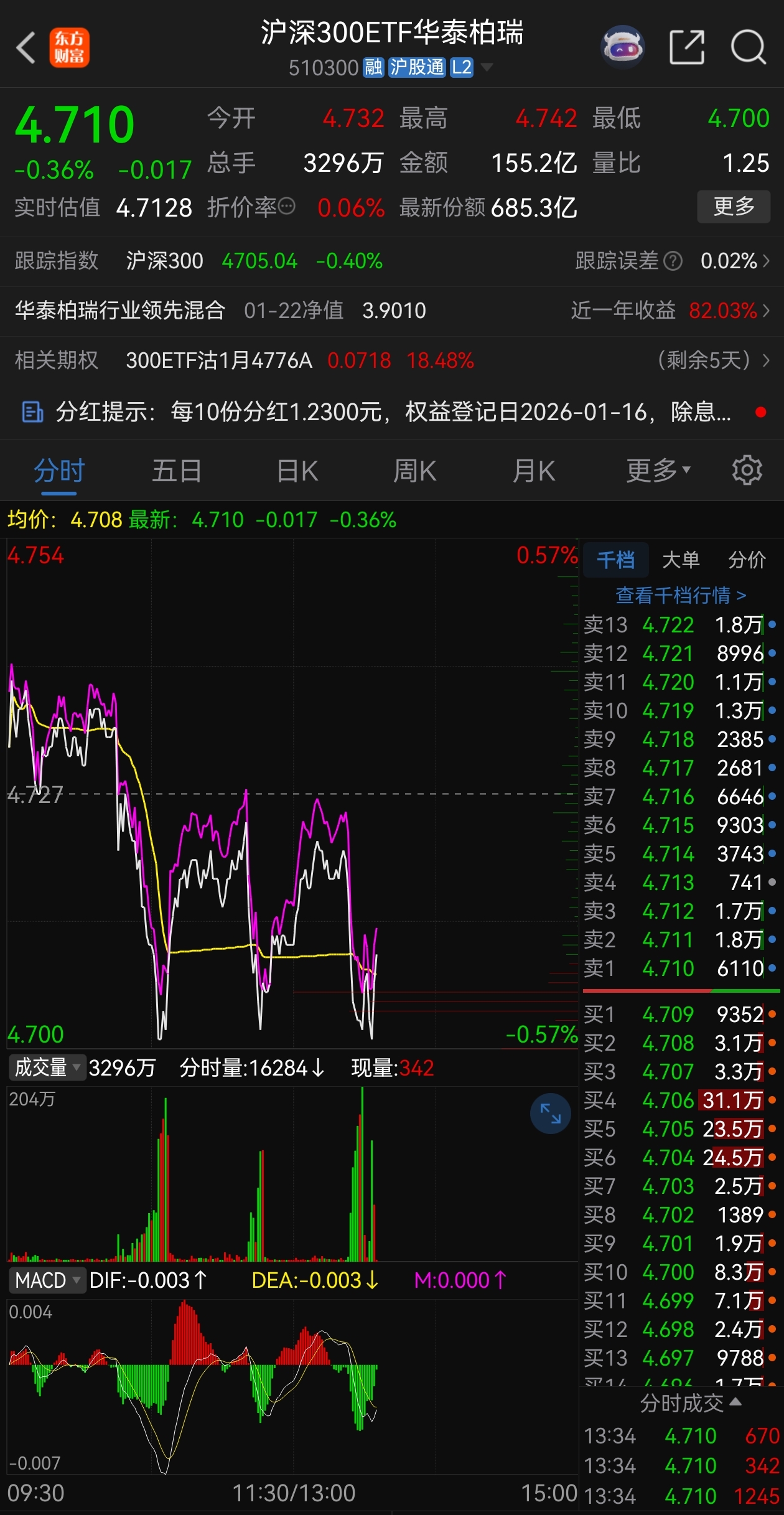Tap the 沪股通 badge

pyautogui.click(x=416, y=67)
